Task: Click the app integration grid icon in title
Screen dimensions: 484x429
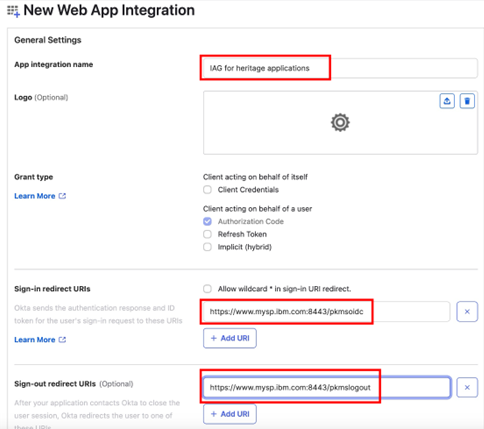Action: [13, 11]
